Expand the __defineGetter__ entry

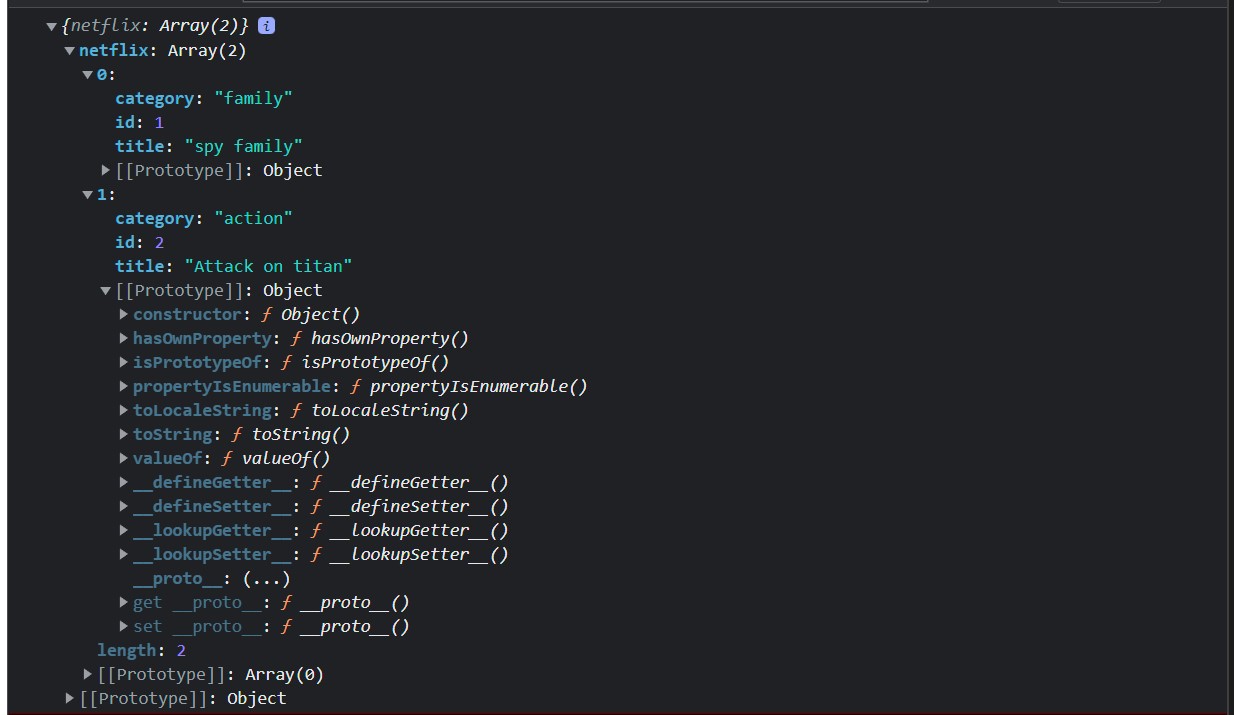124,483
